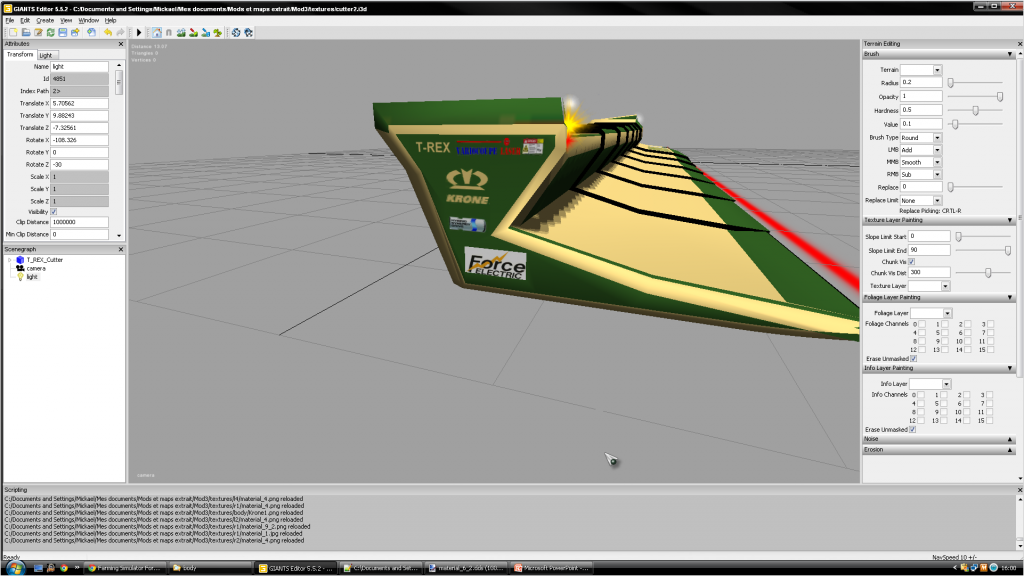The image size is (1024, 576).
Task: Select the house navigation mode icon
Action: (157, 32)
